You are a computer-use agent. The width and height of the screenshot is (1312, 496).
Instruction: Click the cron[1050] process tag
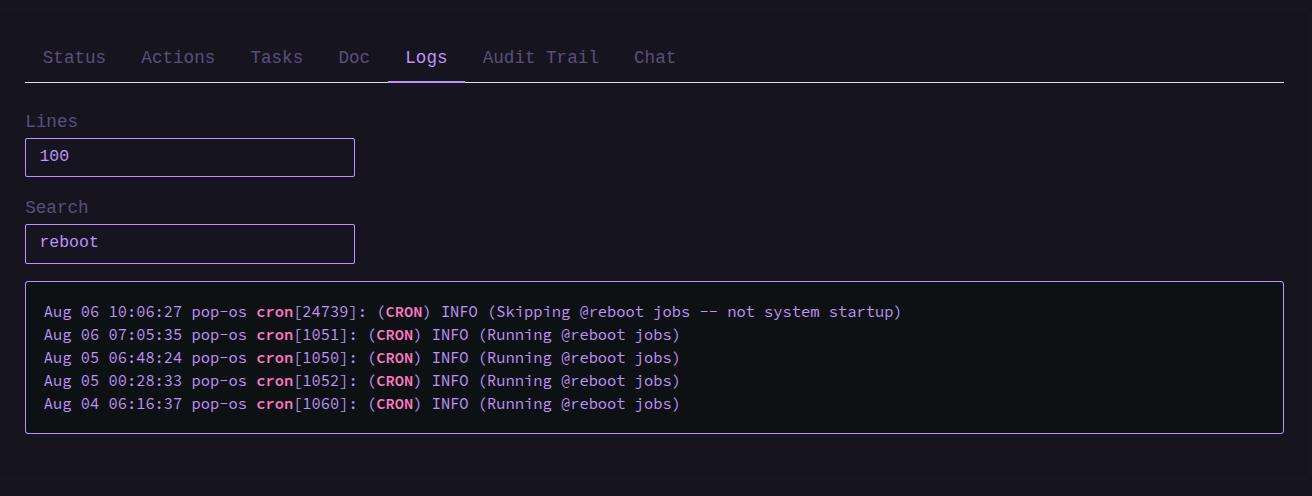point(299,358)
